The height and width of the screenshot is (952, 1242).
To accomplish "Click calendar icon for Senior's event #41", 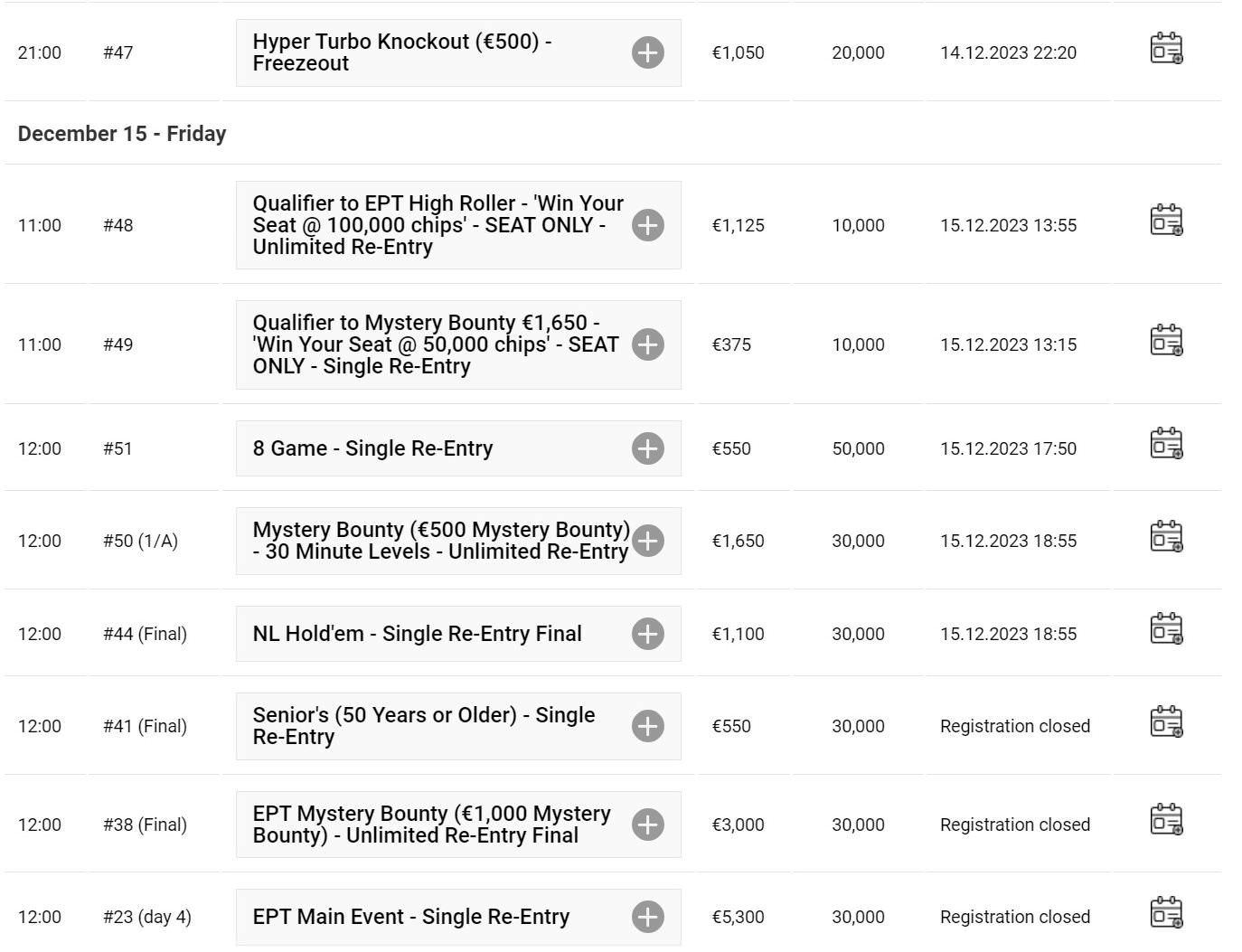I will (x=1166, y=722).
